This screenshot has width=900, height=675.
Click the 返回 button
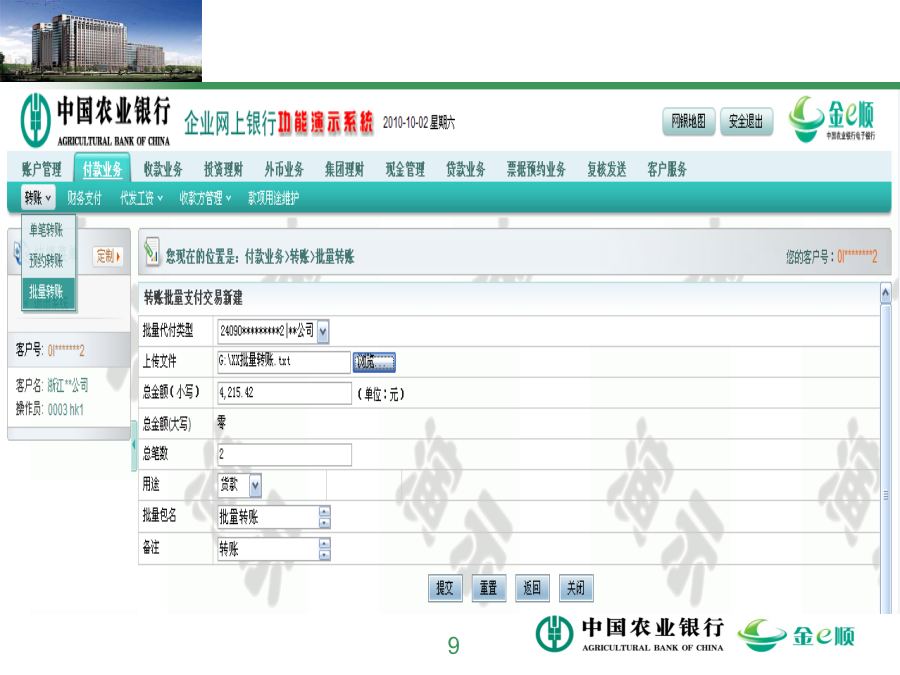click(x=532, y=588)
